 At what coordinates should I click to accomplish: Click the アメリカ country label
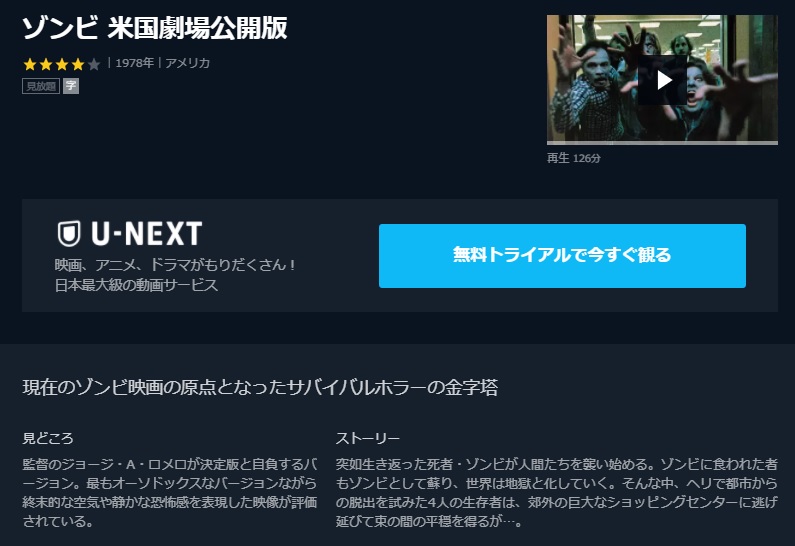188,63
